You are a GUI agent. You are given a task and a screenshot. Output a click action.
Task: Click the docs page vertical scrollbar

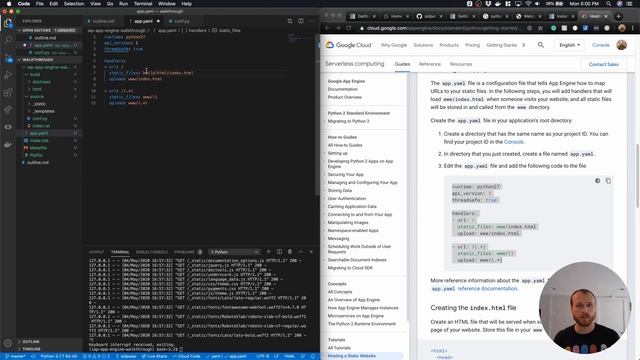tap(637, 176)
